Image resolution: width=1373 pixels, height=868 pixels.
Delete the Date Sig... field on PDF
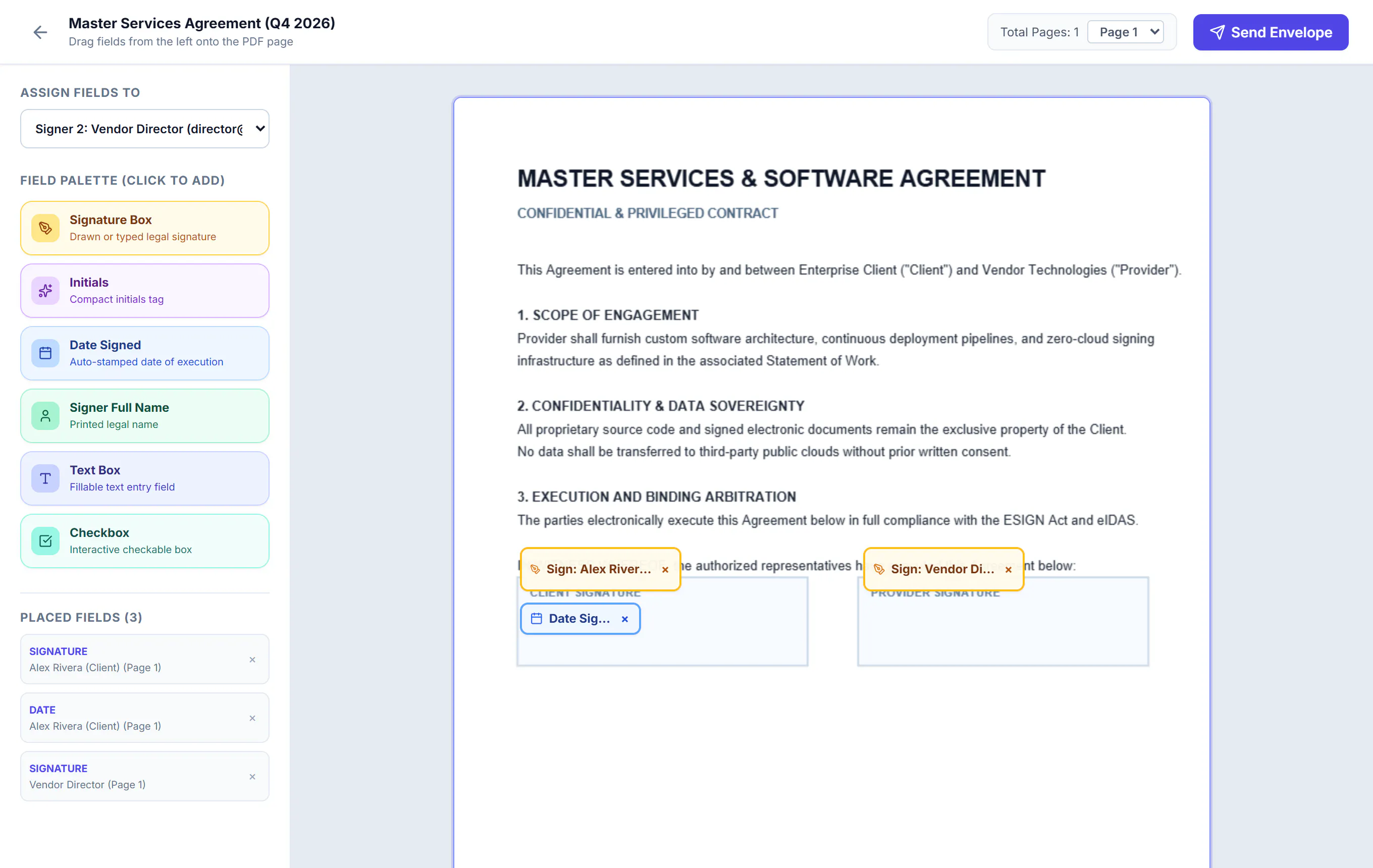tap(625, 619)
